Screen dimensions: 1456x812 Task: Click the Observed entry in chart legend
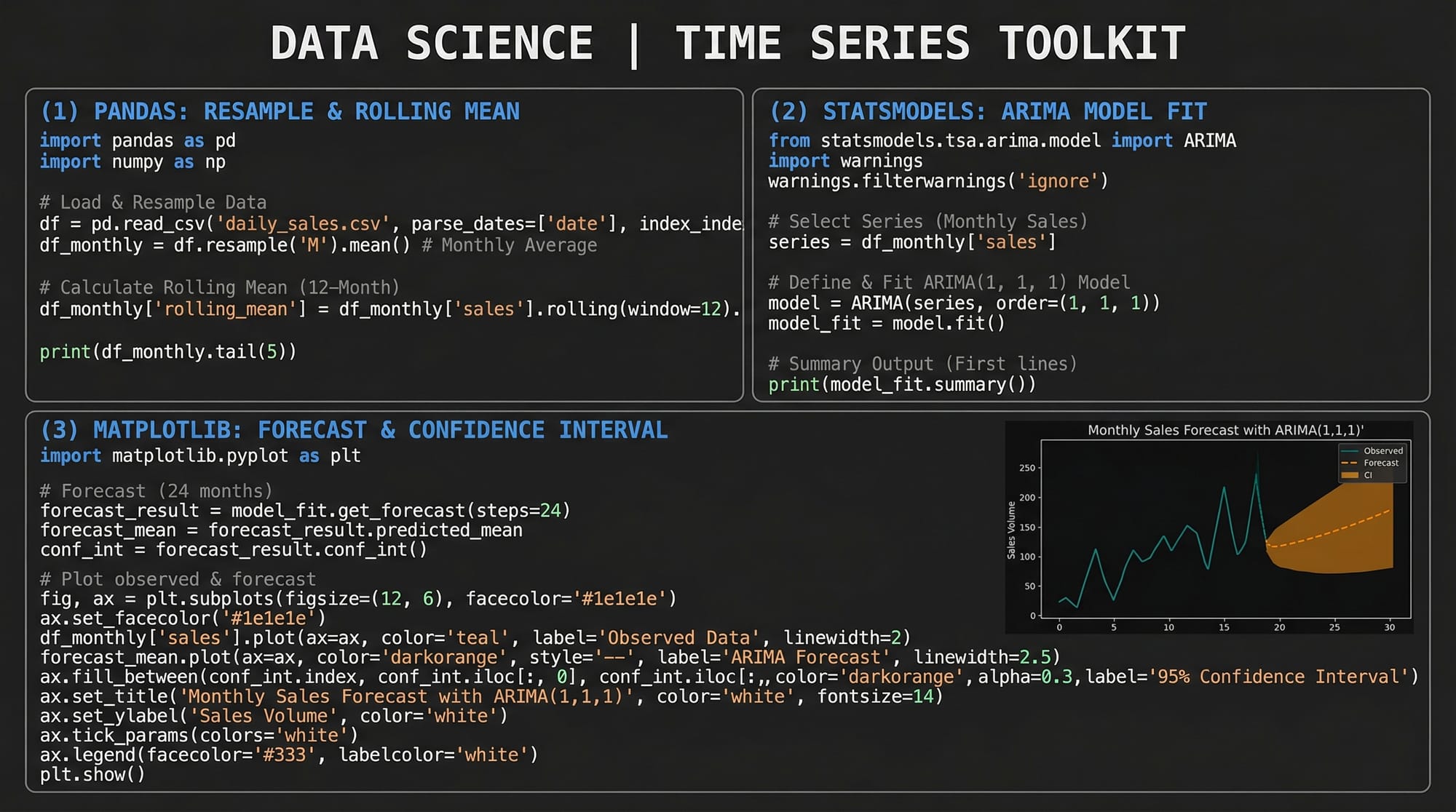pos(1382,451)
